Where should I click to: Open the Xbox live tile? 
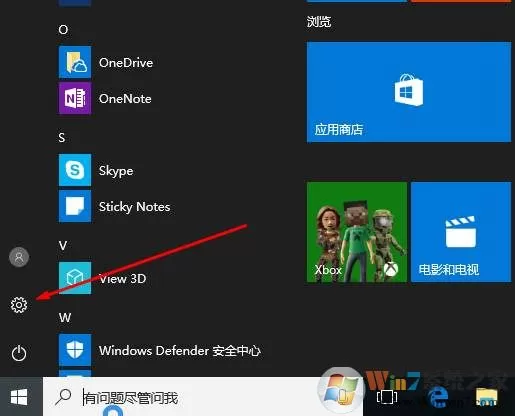click(x=357, y=232)
